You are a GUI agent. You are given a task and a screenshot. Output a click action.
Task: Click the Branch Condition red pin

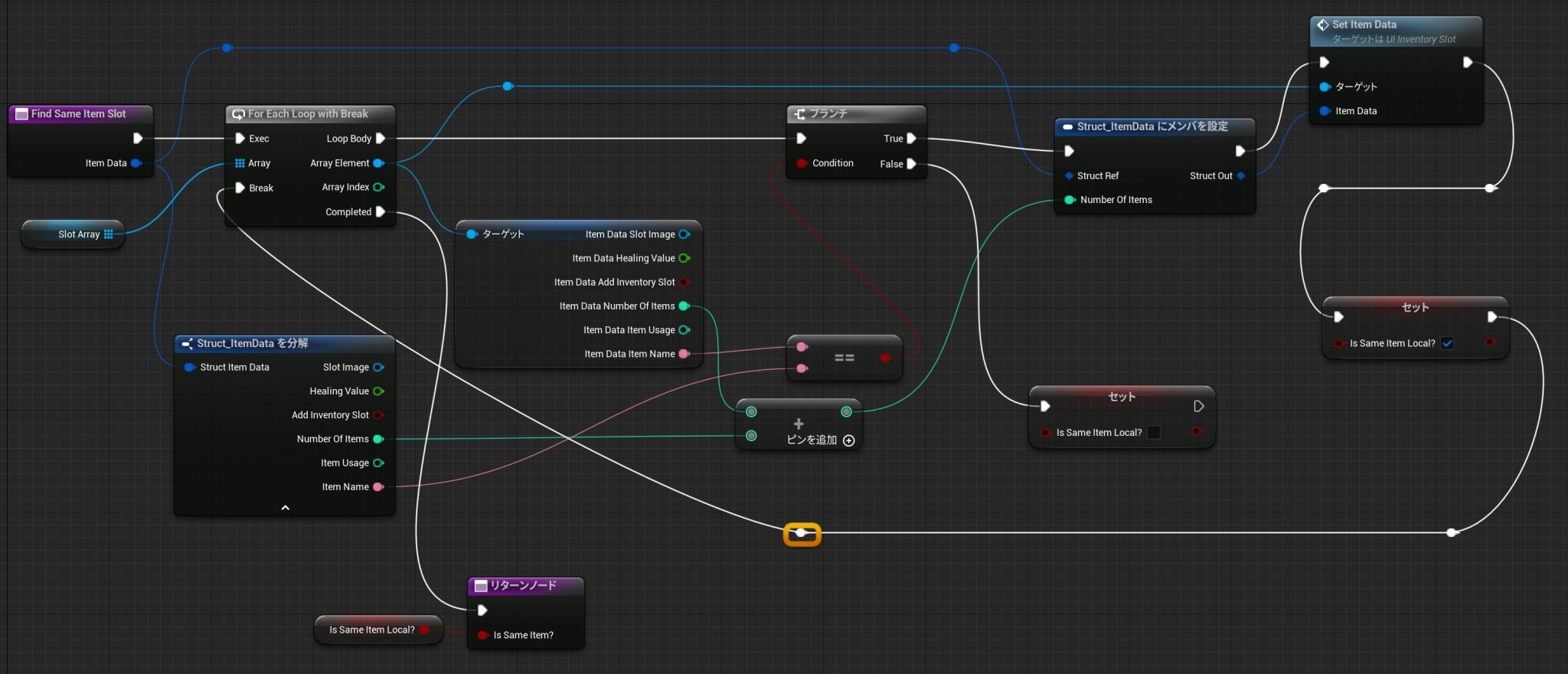(x=801, y=163)
